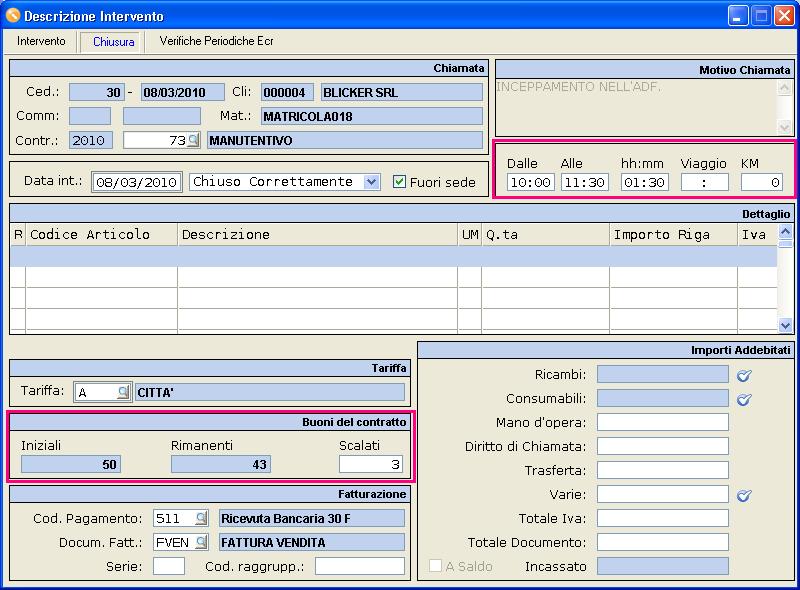
Task: Open contract number lookup magnifier icon
Action: (193, 140)
